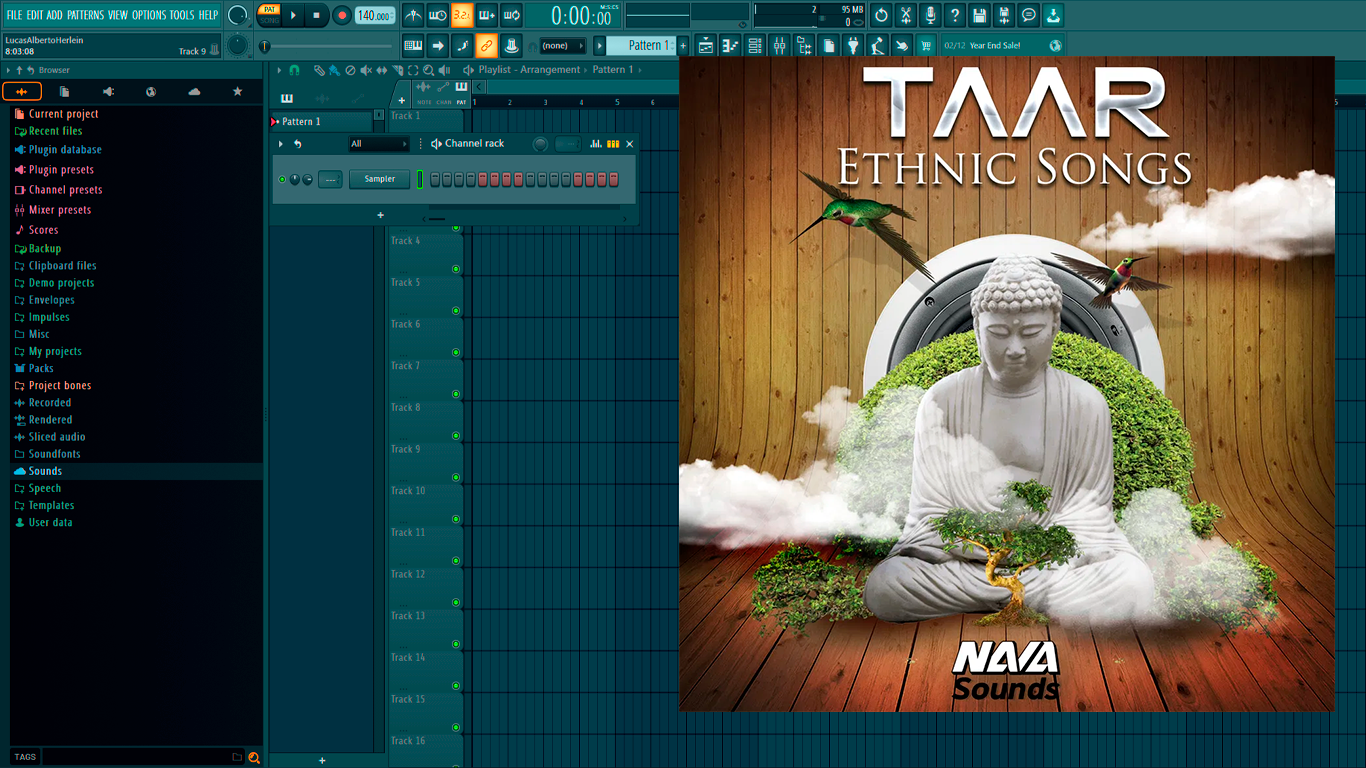Open the HELP menu
Viewport: 1366px width, 768px height.
click(x=208, y=15)
